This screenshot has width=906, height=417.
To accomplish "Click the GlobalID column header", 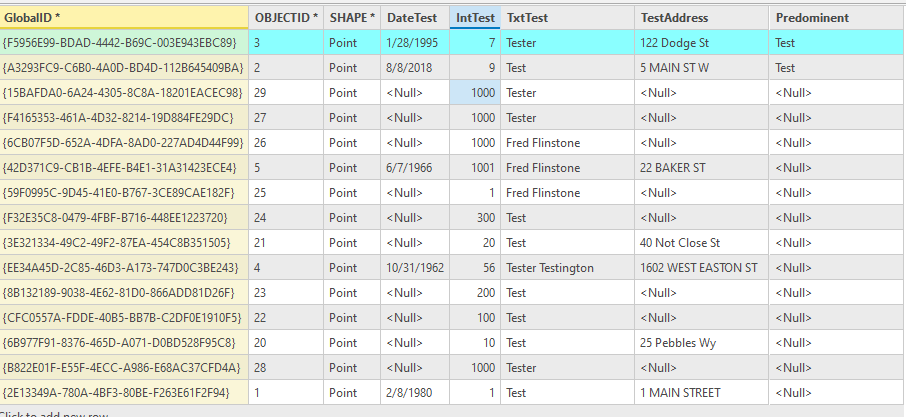I will [x=124, y=18].
